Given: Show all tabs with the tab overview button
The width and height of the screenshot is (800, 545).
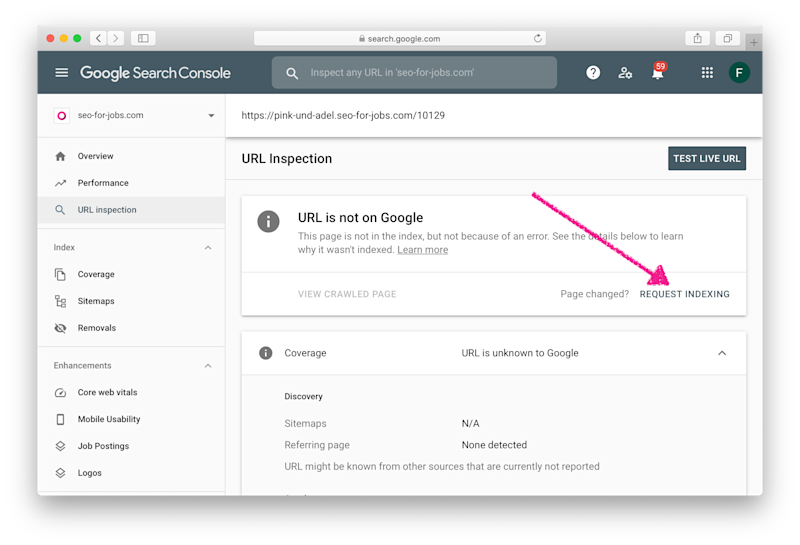Looking at the screenshot, I should click(x=728, y=38).
